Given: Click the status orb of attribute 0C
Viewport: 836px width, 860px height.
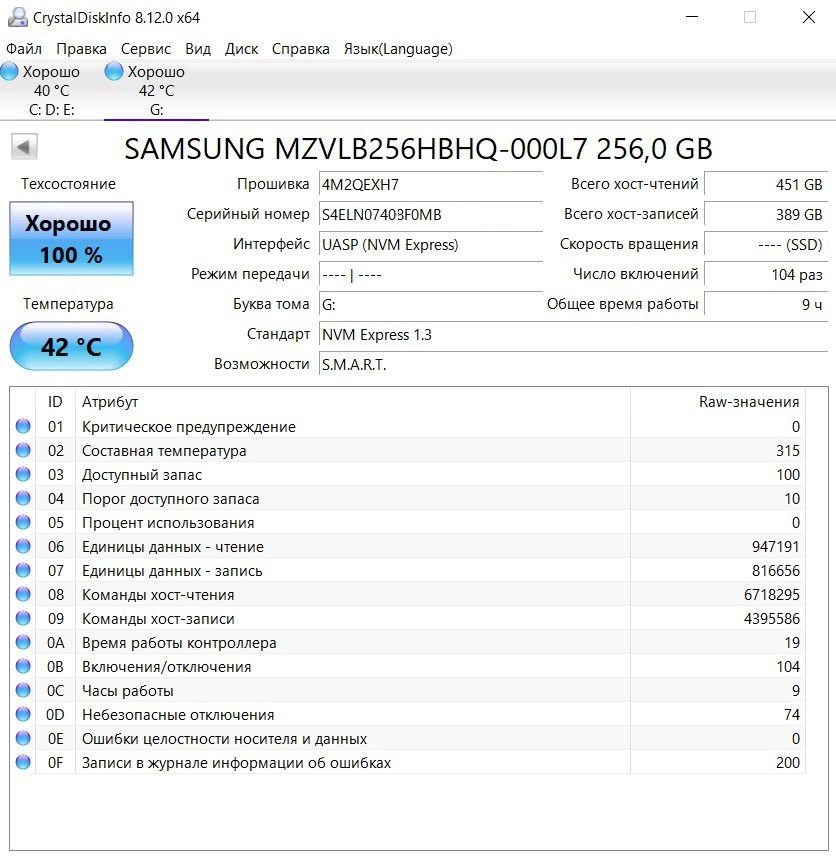Looking at the screenshot, I should 23,690.
